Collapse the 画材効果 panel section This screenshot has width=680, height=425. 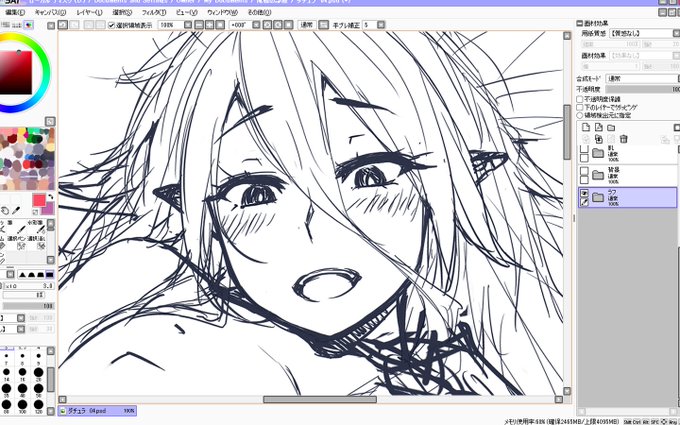(579, 23)
